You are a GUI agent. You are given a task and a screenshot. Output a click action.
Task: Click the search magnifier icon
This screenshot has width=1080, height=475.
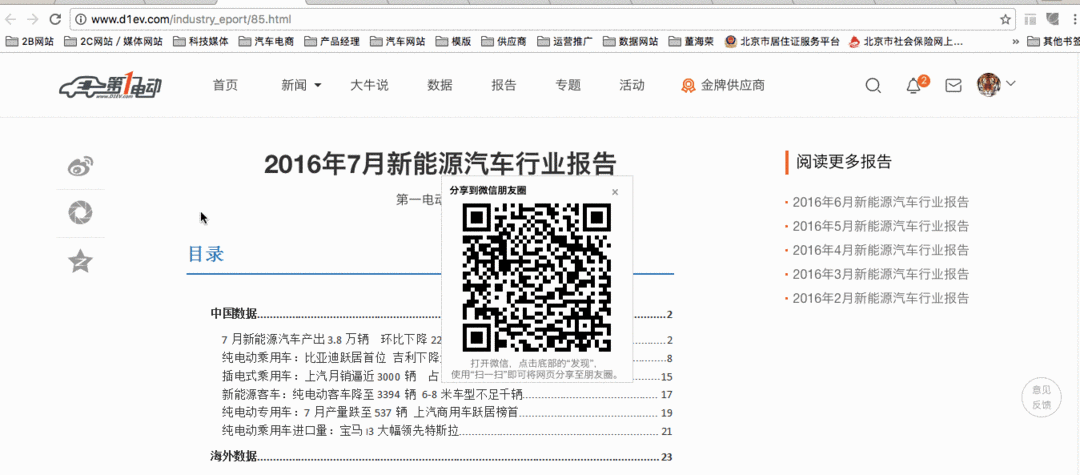873,85
